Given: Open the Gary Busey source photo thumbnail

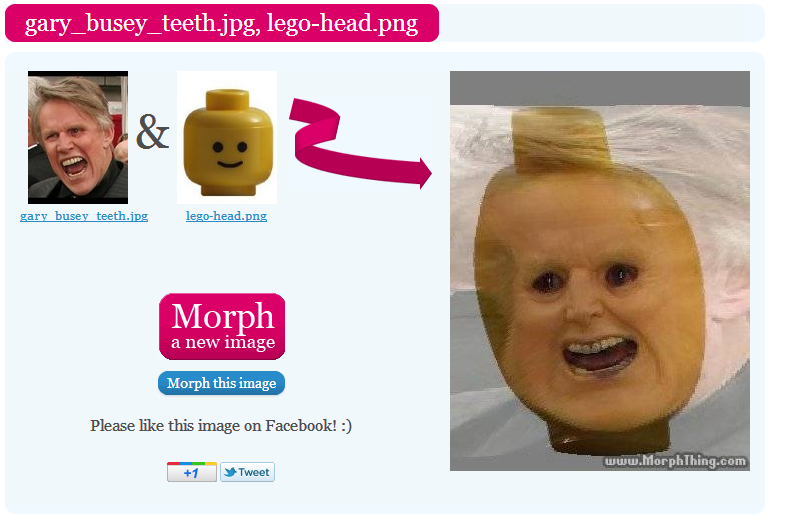Looking at the screenshot, I should (78, 137).
